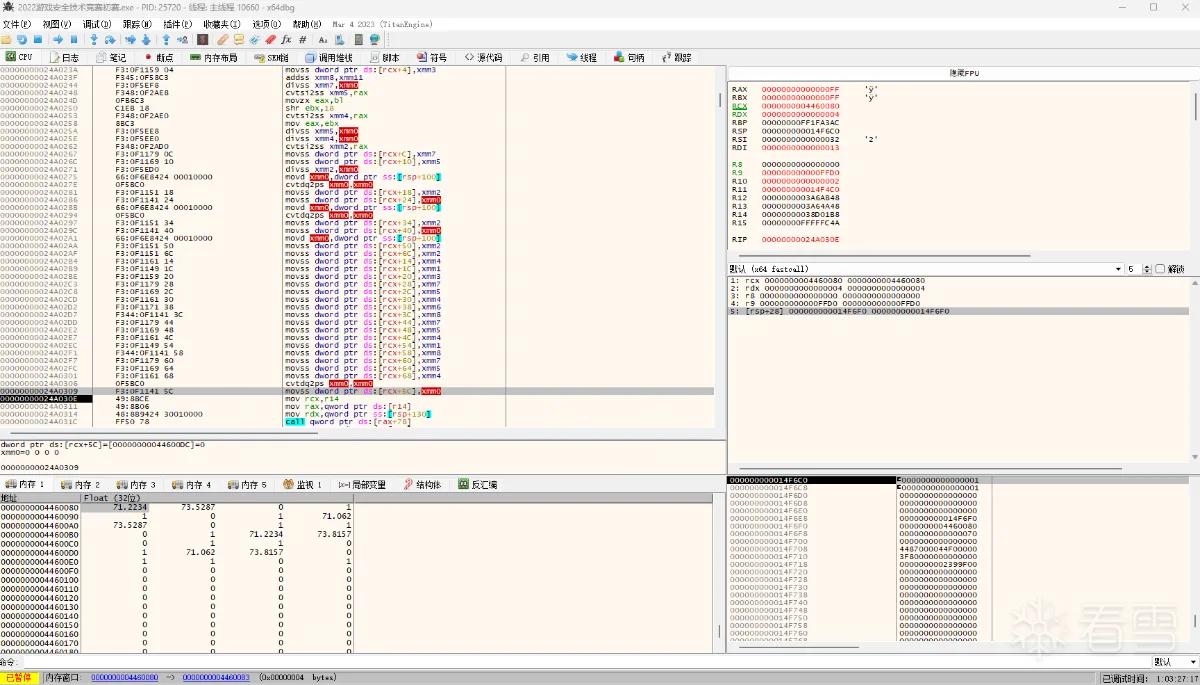Toggle the 解锁 checkbox in the arguments panel
Viewport: 1200px width, 685px height.
1161,269
